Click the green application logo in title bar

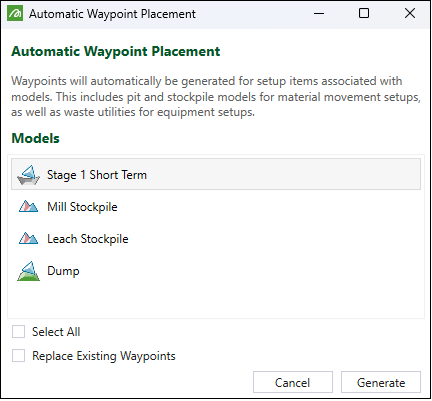[x=15, y=13]
